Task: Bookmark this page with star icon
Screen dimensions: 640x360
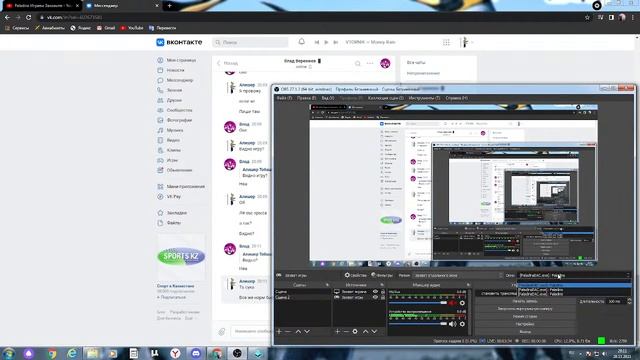Action: point(587,18)
